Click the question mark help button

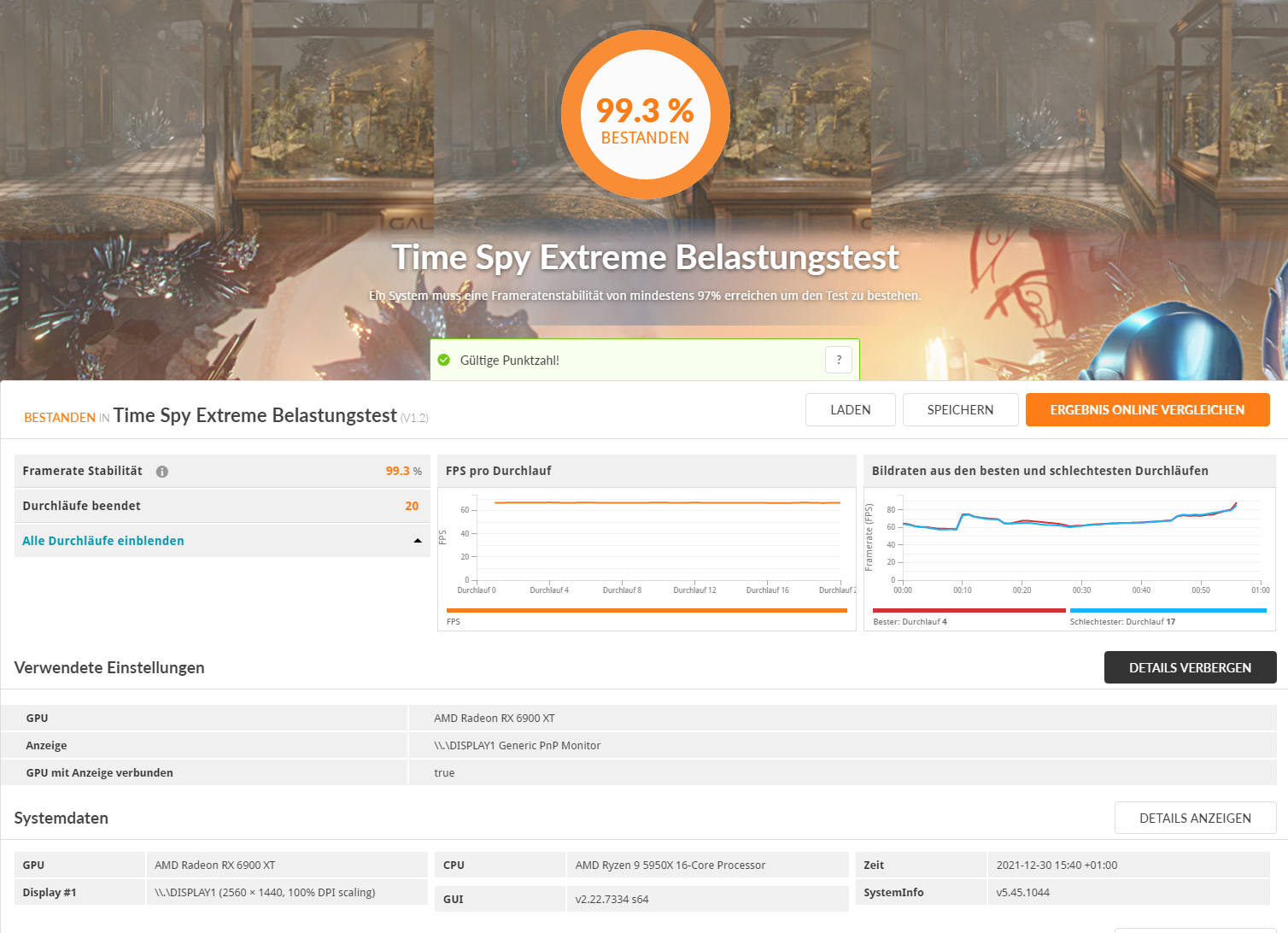pos(839,360)
